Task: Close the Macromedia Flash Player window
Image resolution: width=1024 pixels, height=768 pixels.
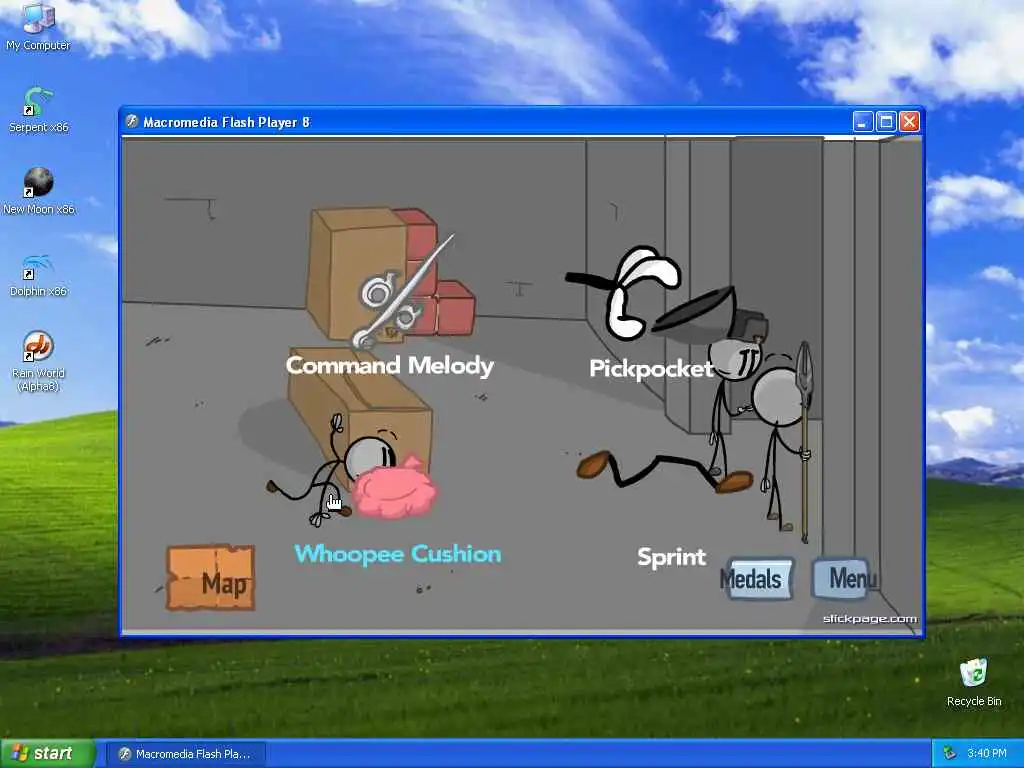Action: pos(910,121)
